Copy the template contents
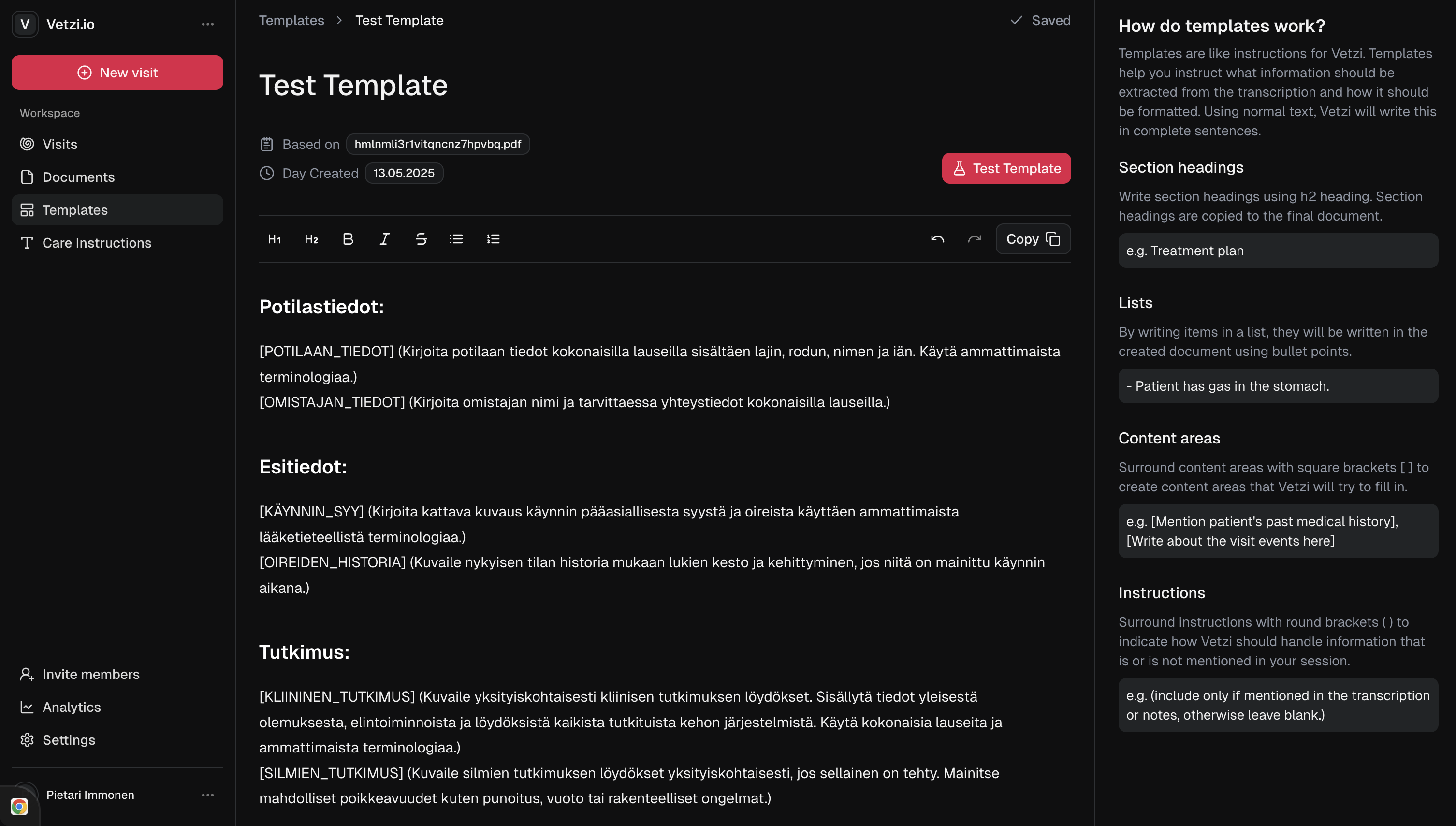Viewport: 1456px width, 826px height. (x=1033, y=239)
